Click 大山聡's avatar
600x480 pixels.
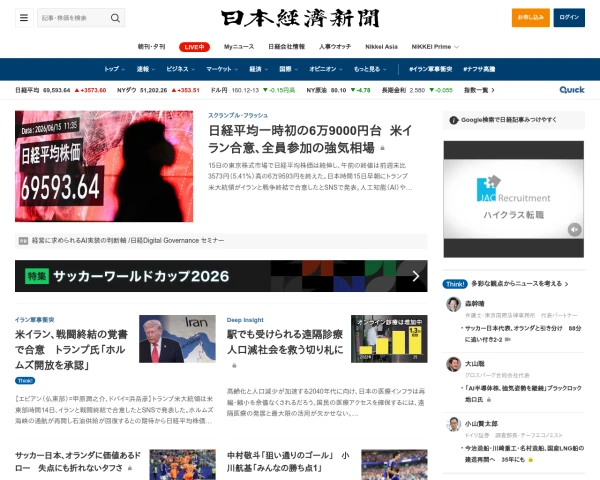(453, 364)
